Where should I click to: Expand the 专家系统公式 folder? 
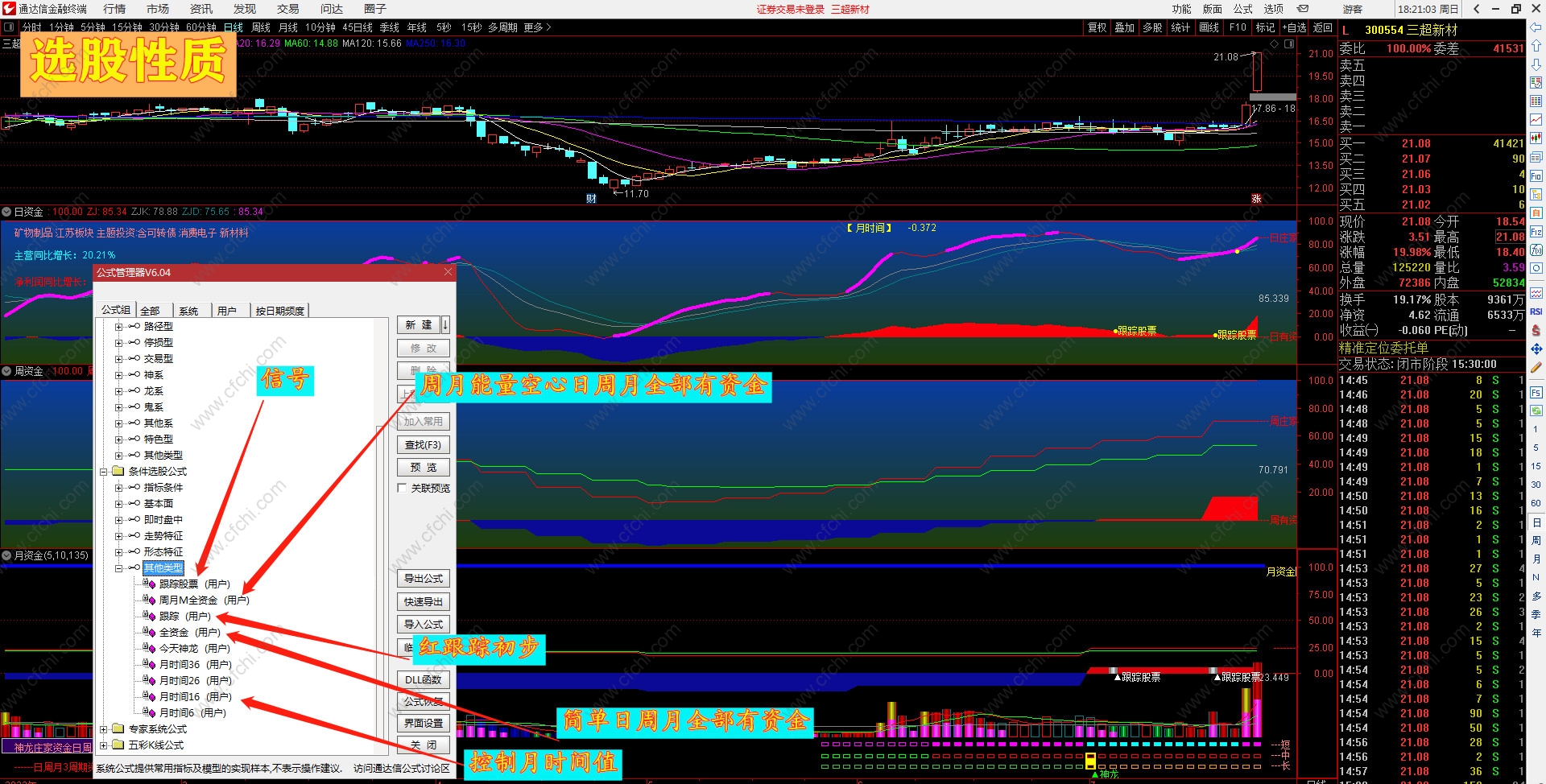[103, 729]
